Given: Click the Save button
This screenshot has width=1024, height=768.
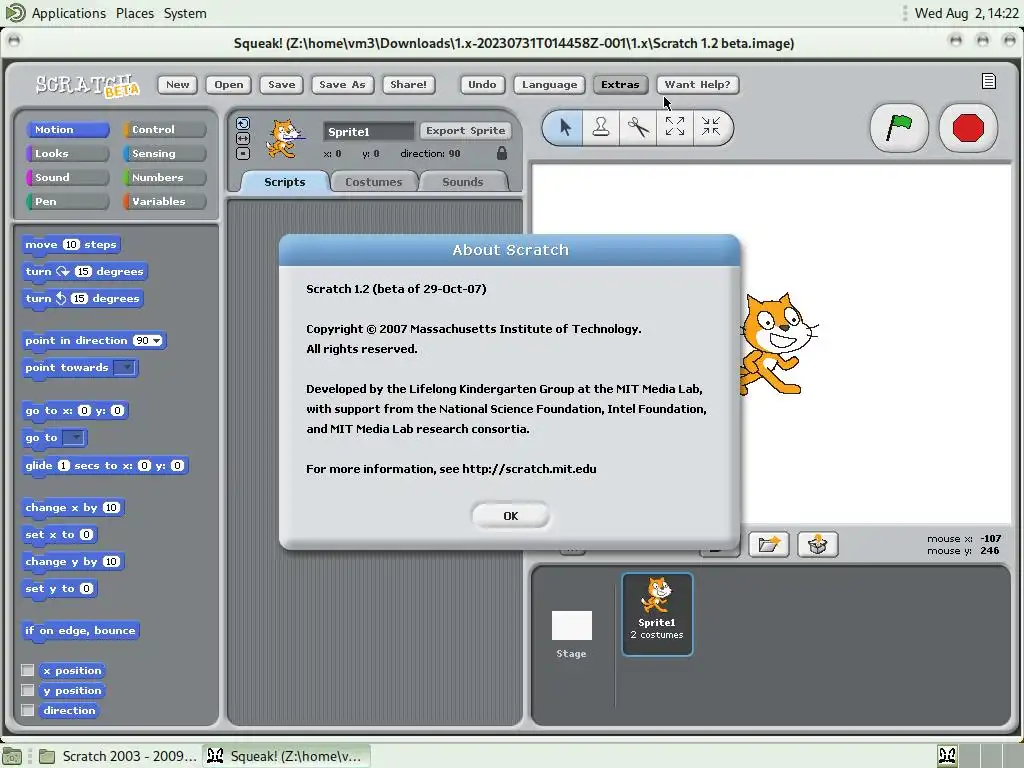Looking at the screenshot, I should pos(281,84).
